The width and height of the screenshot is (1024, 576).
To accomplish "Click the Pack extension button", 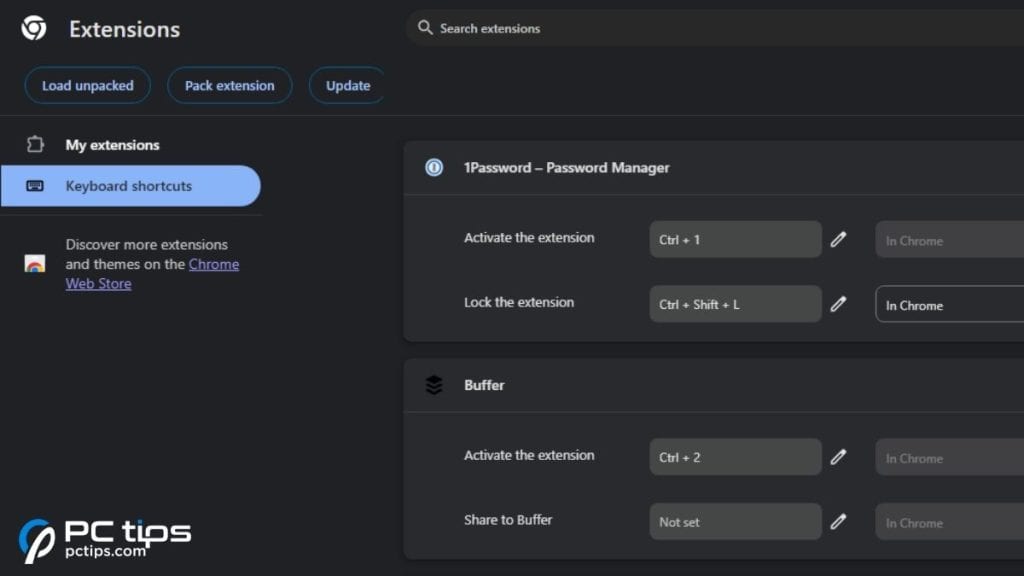I will click(x=229, y=85).
